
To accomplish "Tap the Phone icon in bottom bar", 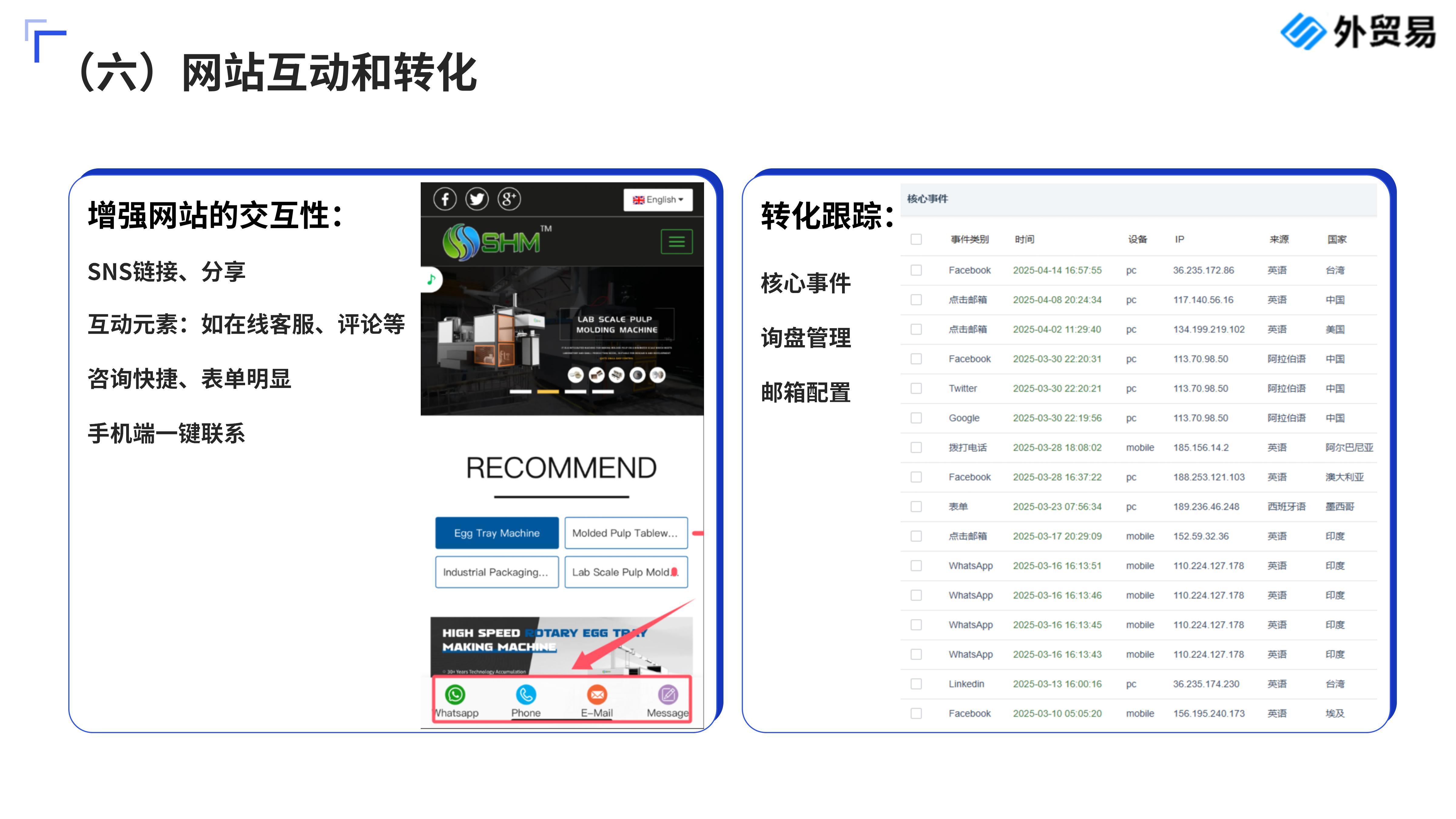I will pyautogui.click(x=526, y=694).
